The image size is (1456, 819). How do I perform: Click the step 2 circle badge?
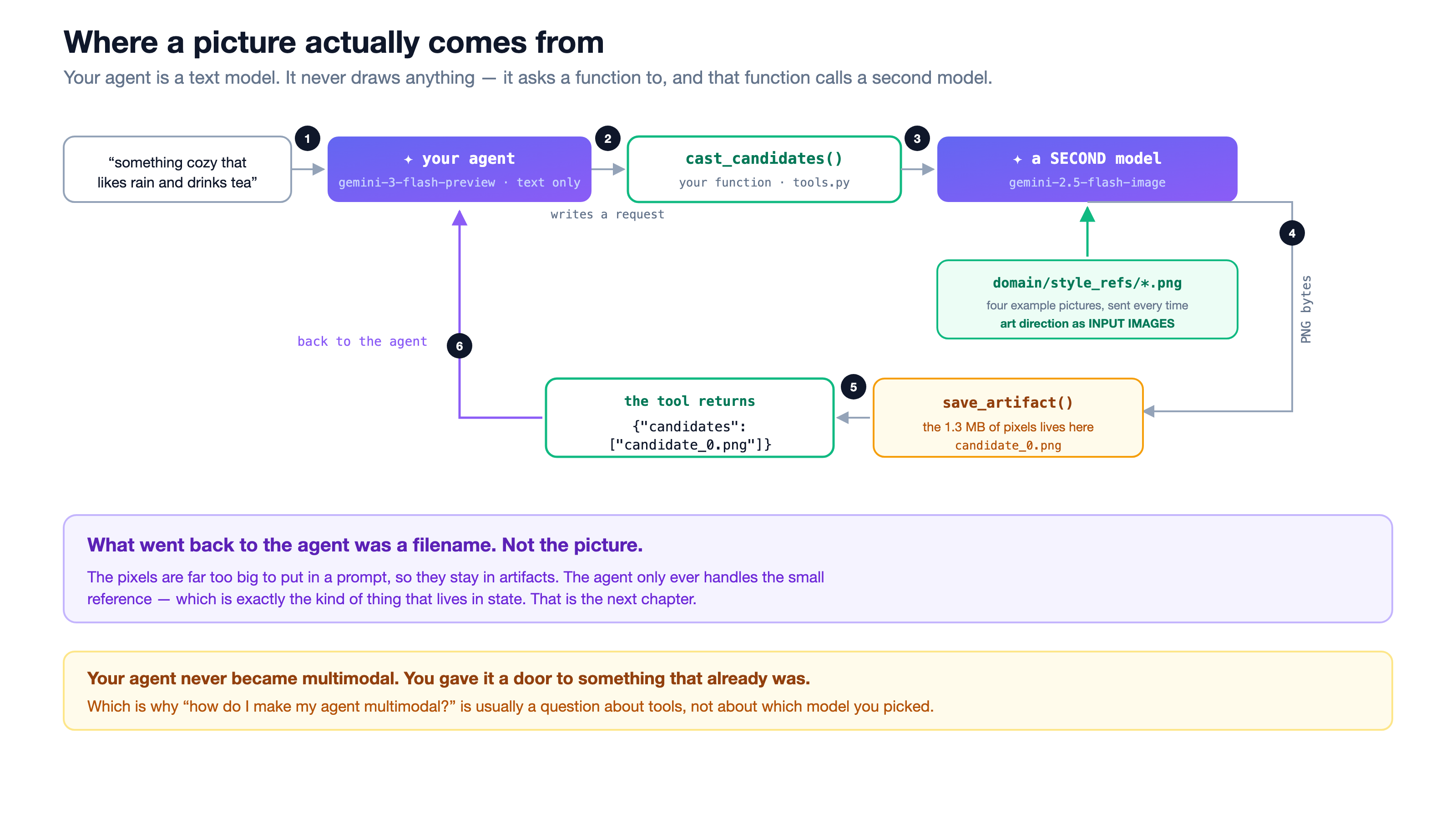click(607, 138)
